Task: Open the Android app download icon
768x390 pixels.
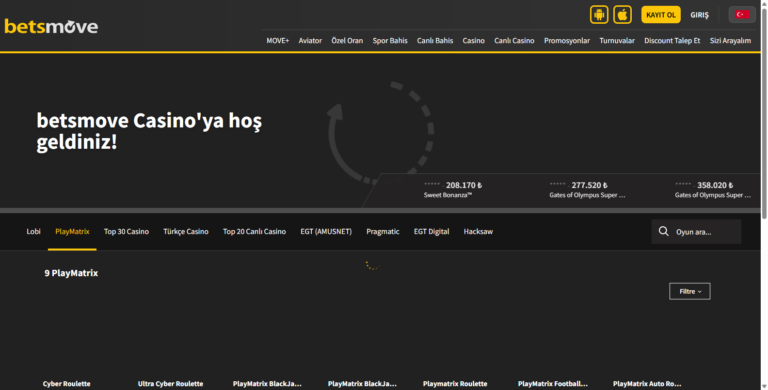Action: click(x=599, y=15)
